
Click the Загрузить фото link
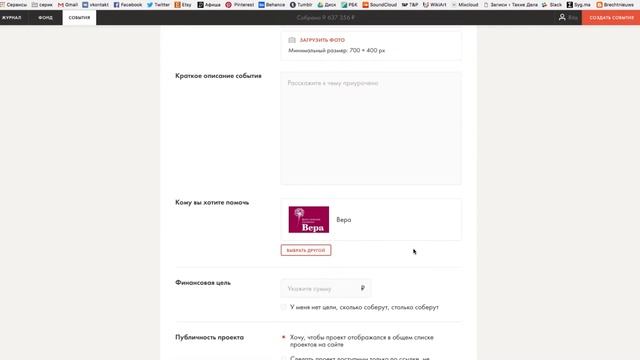tap(322, 40)
